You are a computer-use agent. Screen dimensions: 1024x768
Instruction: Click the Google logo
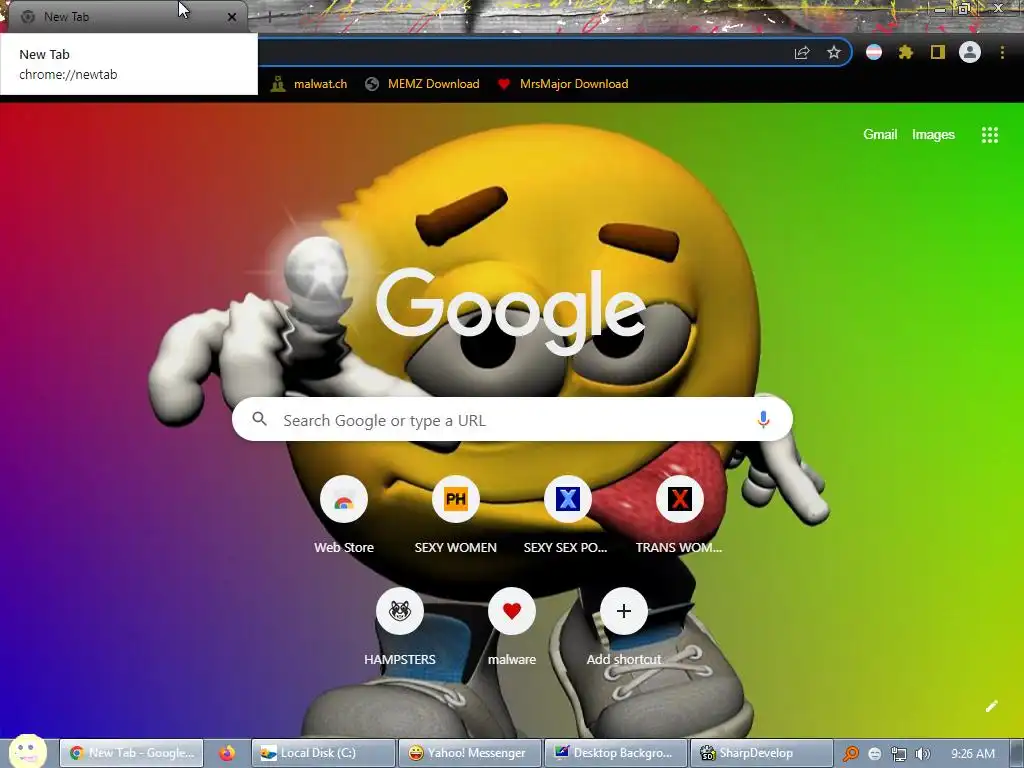(x=511, y=312)
